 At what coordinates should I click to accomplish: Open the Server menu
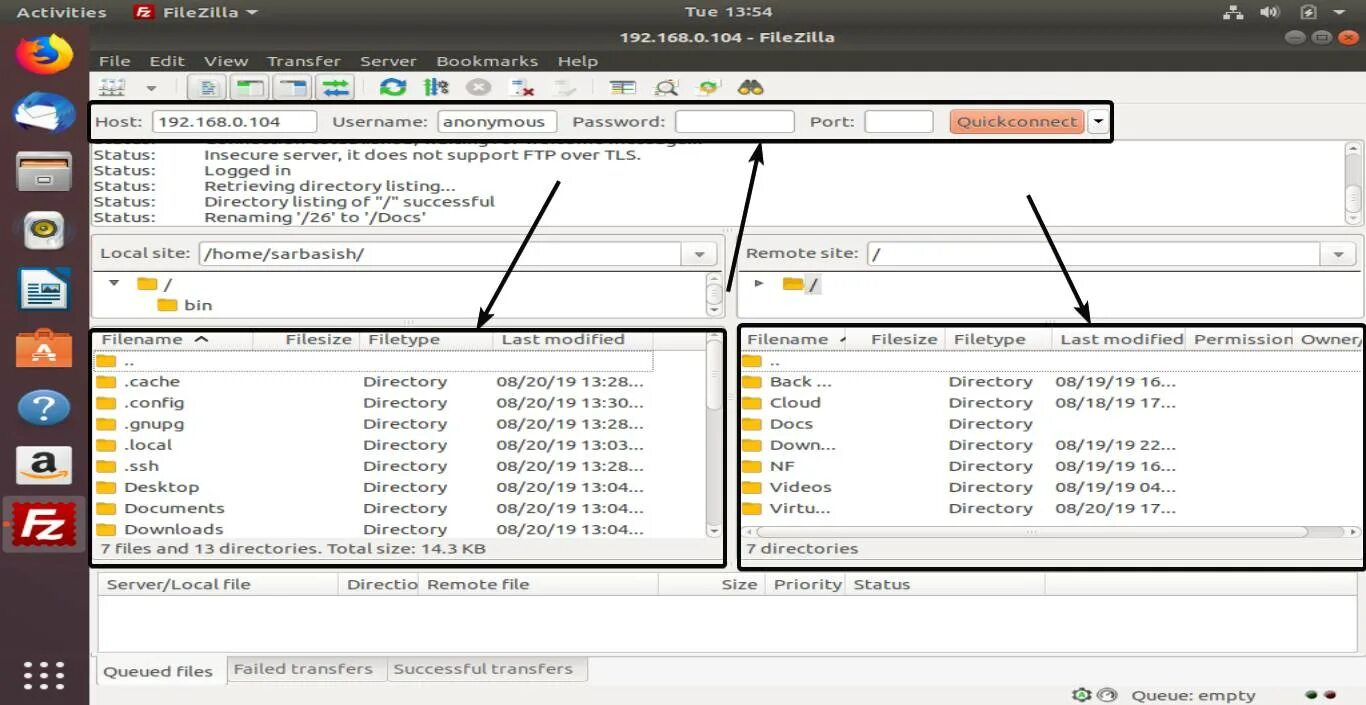click(x=388, y=61)
